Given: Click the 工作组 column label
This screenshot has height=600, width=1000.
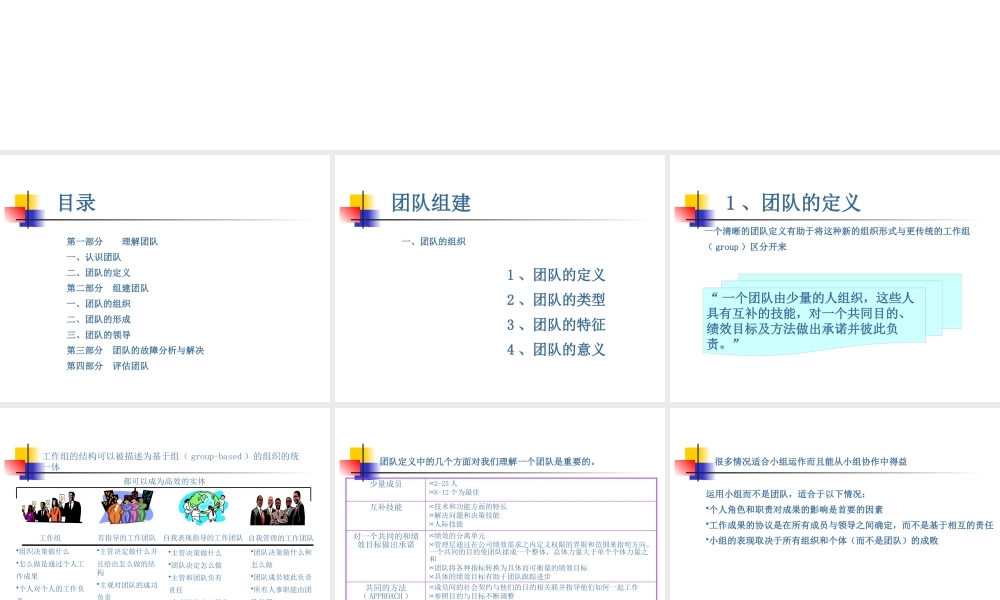Looking at the screenshot, I should [50, 538].
